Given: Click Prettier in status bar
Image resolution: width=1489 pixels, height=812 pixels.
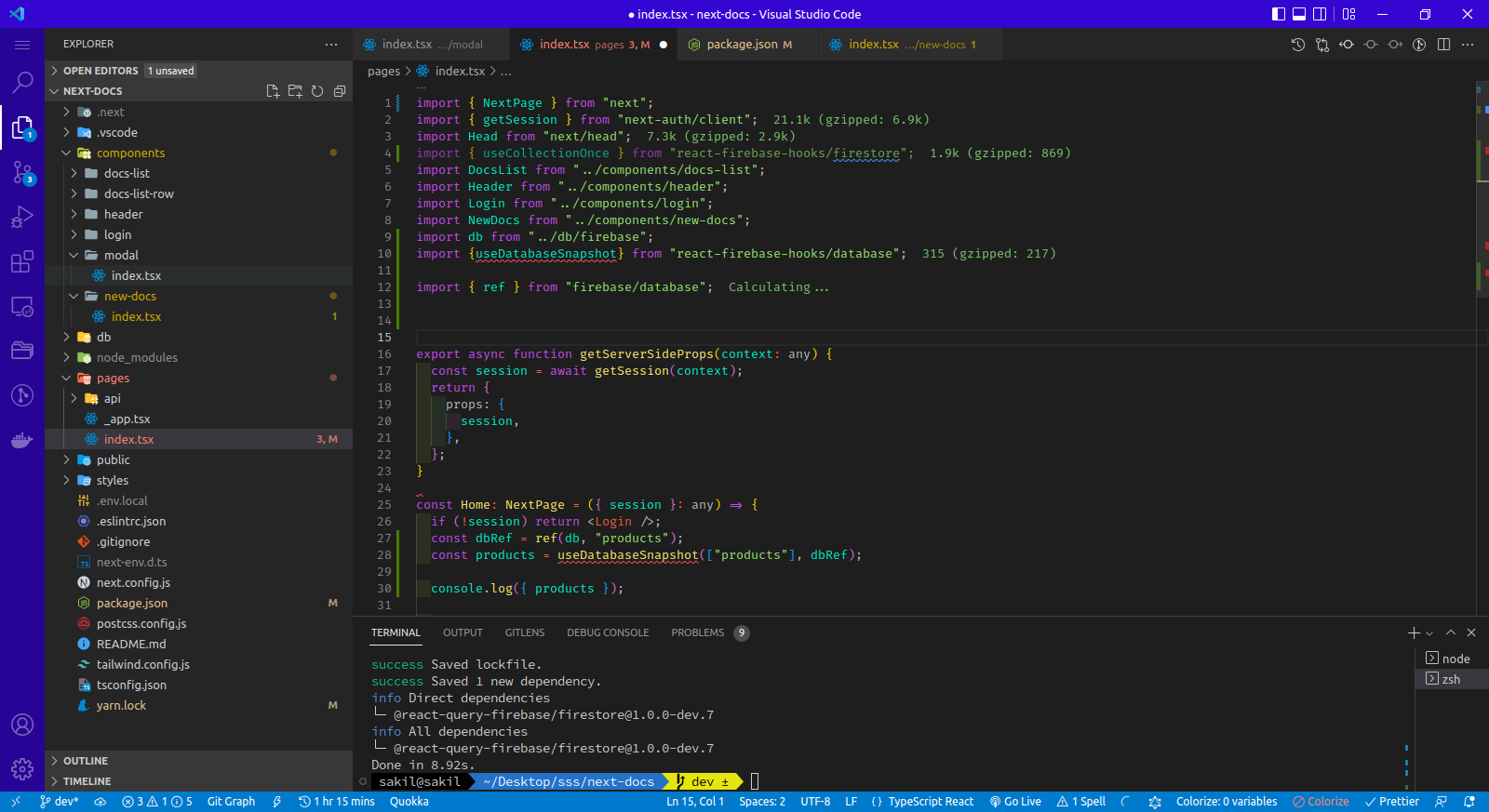Looking at the screenshot, I should (1391, 802).
